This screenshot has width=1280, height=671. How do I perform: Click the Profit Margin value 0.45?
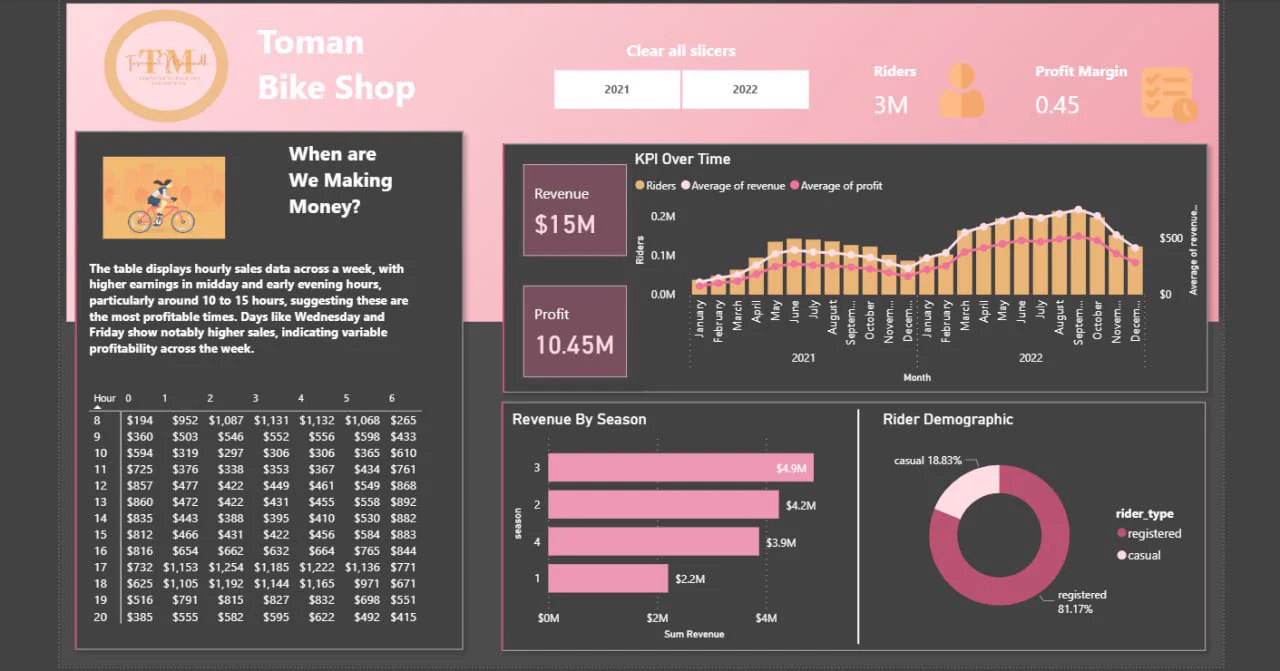click(1057, 104)
